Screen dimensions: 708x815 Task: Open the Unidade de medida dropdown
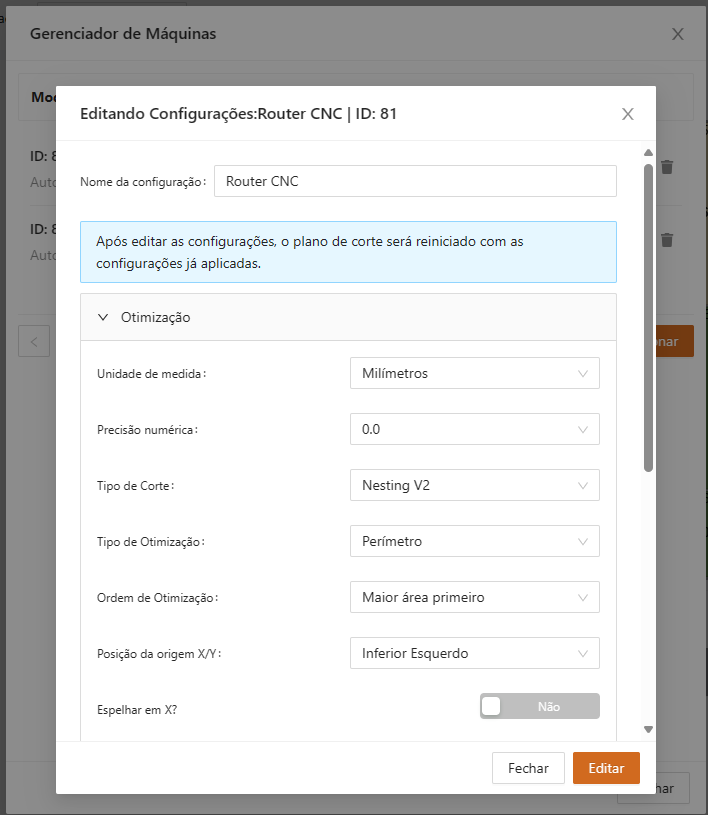474,373
